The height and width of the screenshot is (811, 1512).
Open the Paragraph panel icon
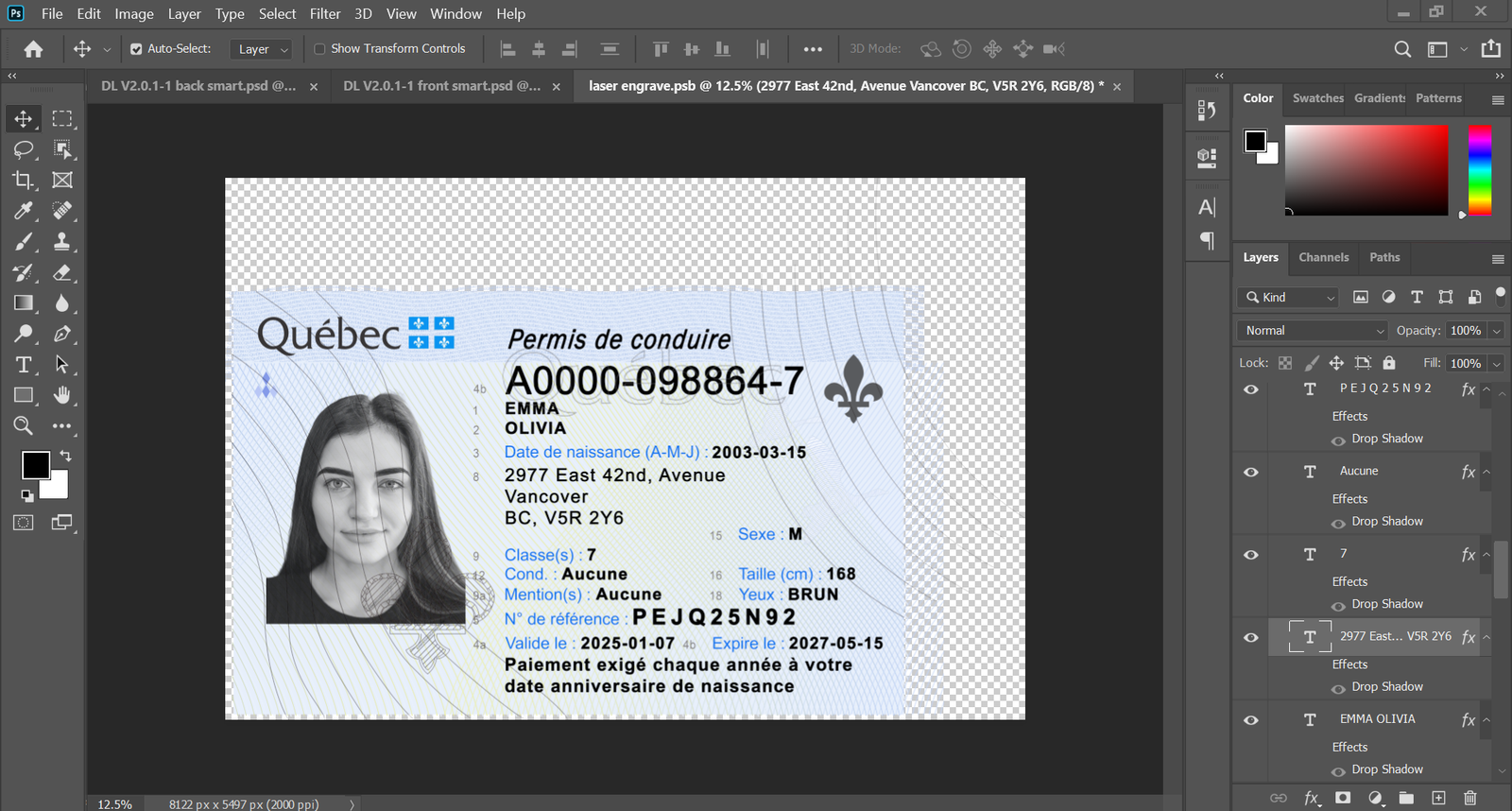pos(1207,240)
